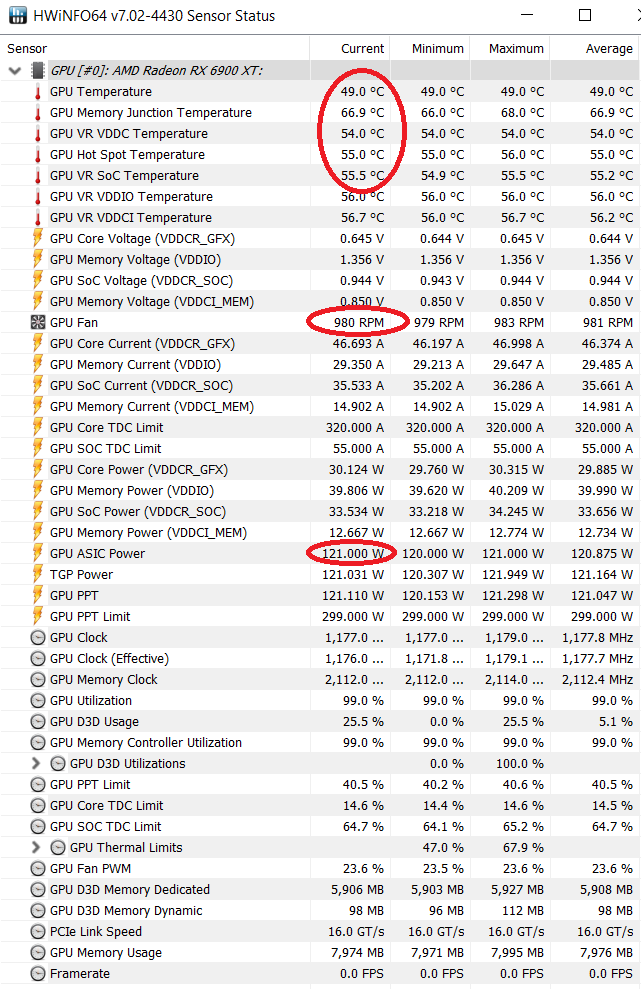Click clock icon of GPU Clock row
Screen dimensions: 641x989
[38, 638]
